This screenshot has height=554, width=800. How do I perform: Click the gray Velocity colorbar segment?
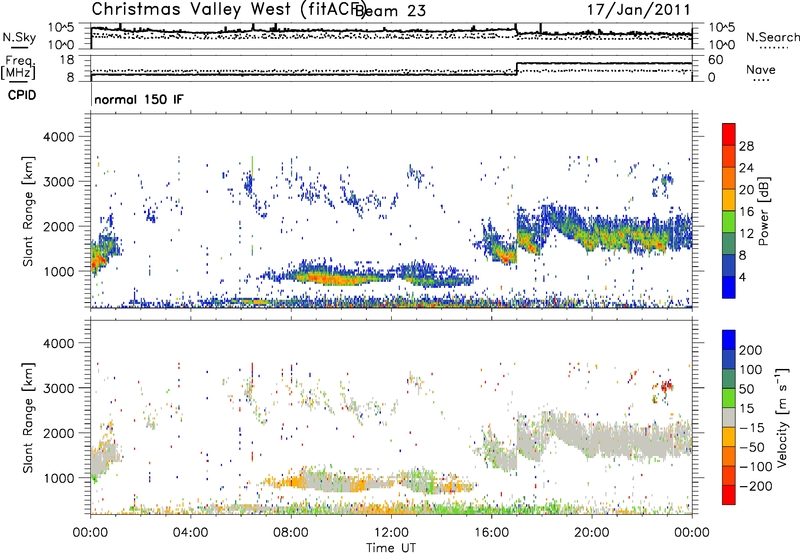coord(729,417)
